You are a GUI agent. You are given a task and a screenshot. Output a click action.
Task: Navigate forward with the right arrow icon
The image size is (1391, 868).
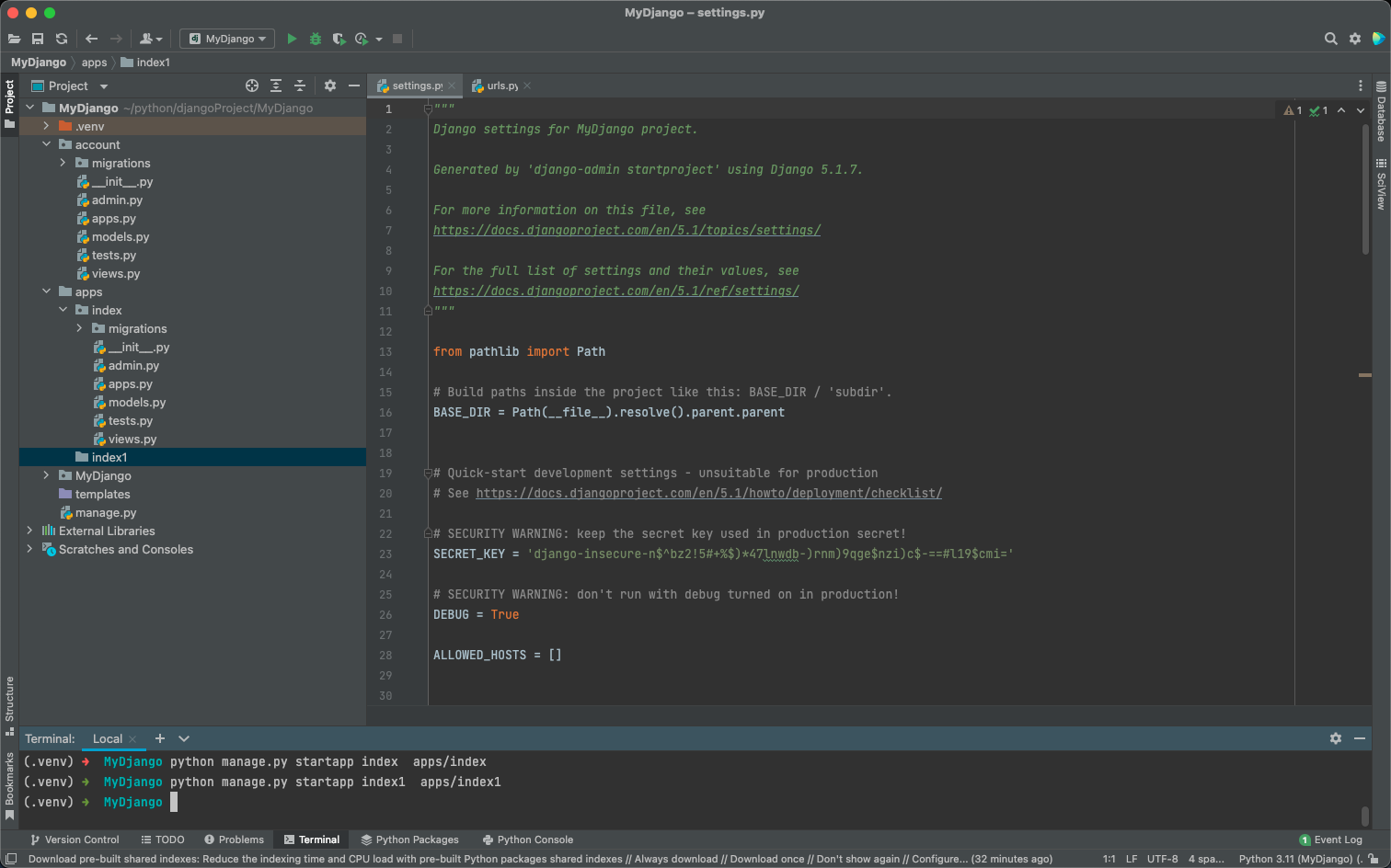coord(116,39)
